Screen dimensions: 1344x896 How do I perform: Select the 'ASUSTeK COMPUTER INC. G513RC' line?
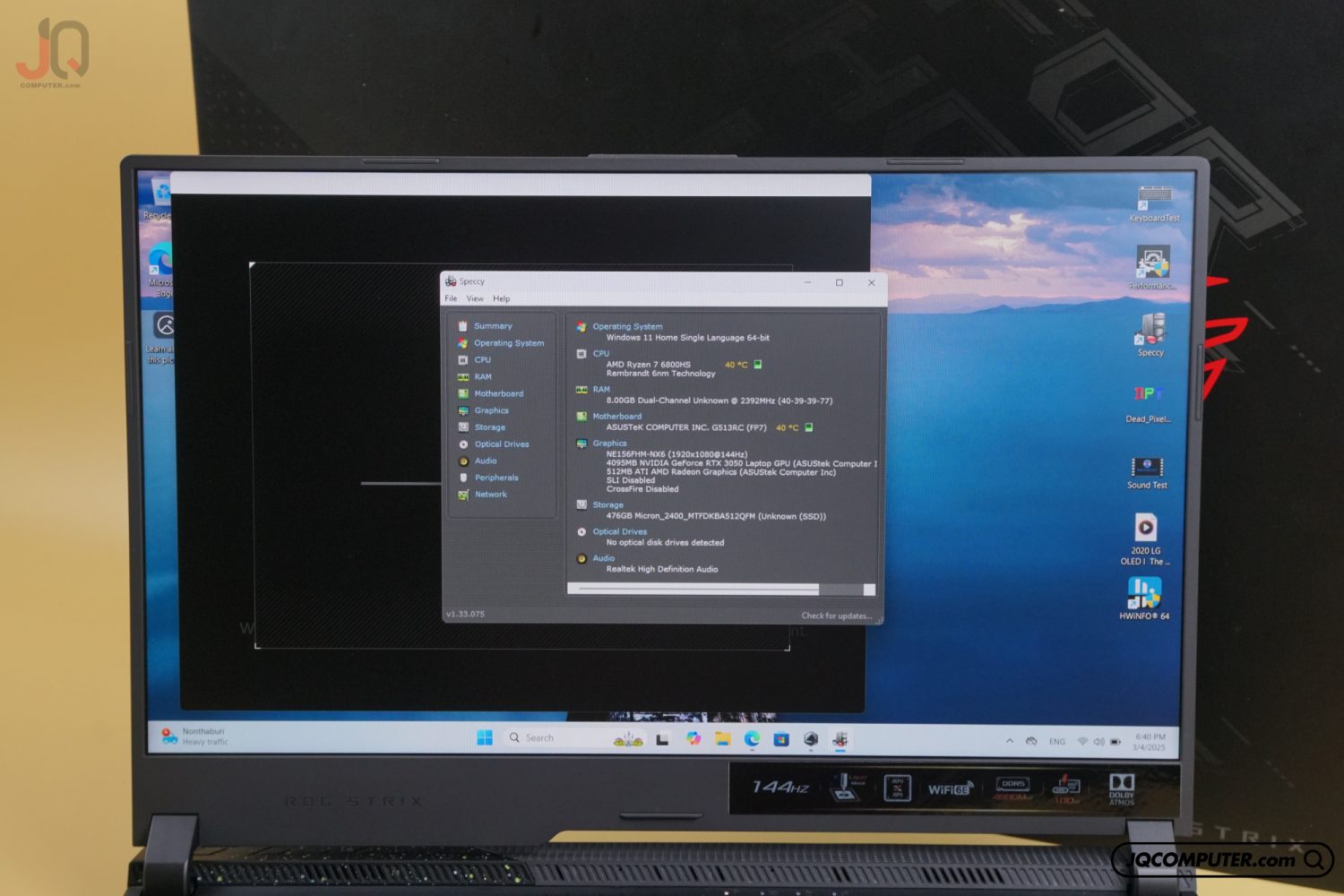pos(686,427)
